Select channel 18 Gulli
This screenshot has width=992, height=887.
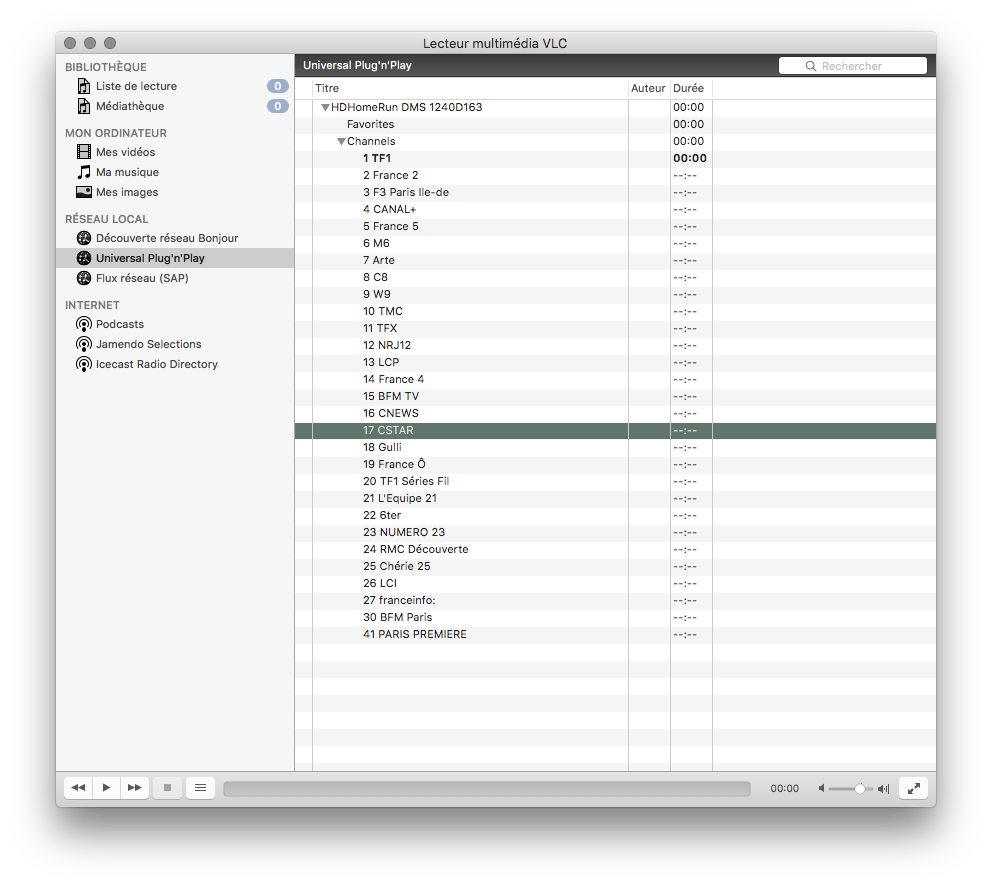[x=615, y=448]
